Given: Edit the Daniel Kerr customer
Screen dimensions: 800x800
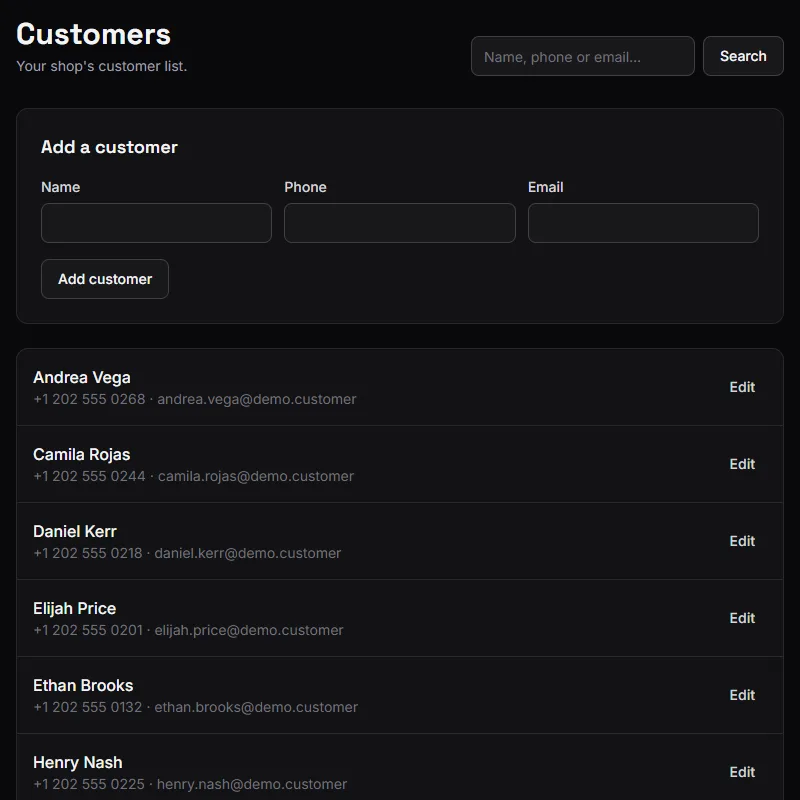Looking at the screenshot, I should pos(742,541).
